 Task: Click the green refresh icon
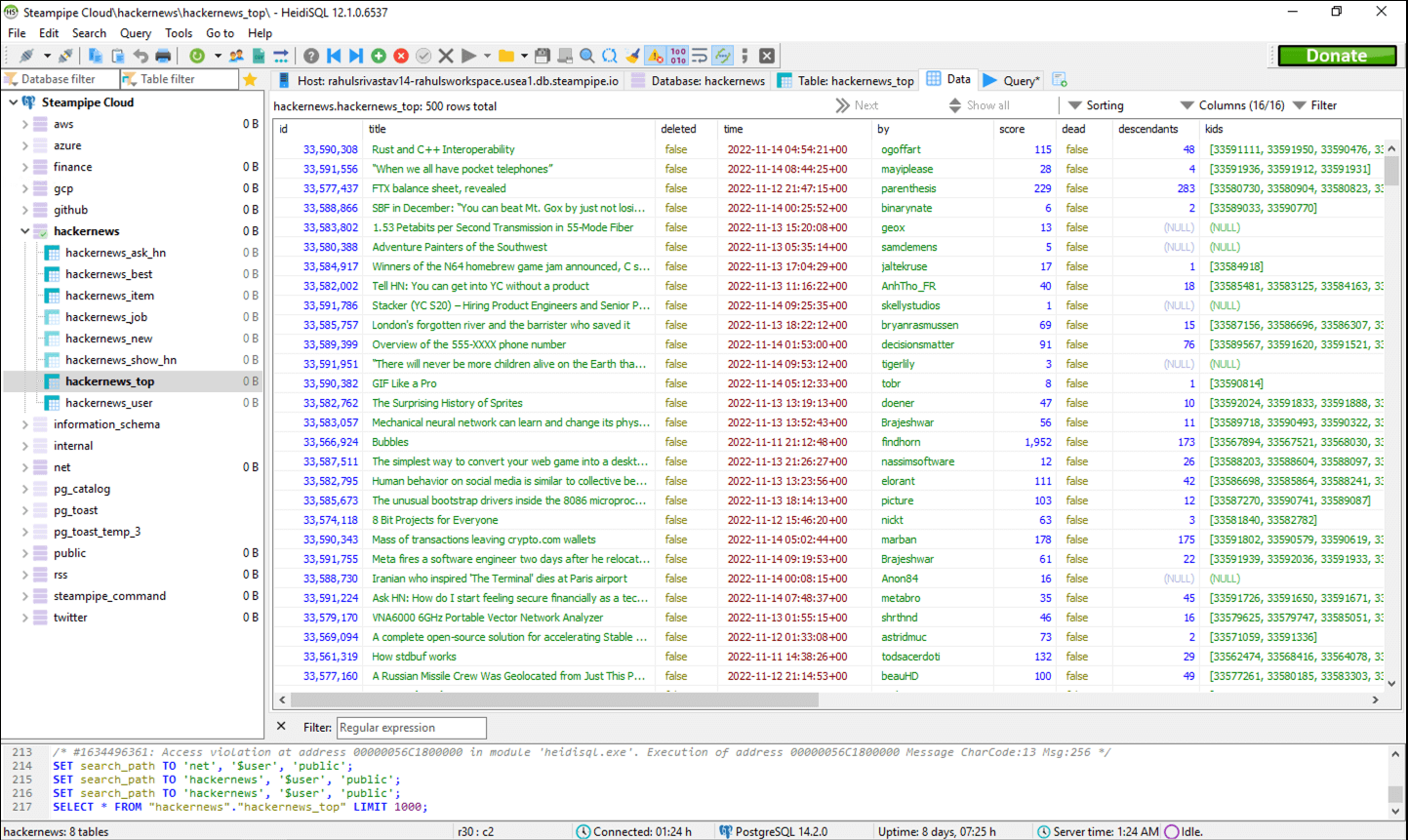(x=197, y=56)
